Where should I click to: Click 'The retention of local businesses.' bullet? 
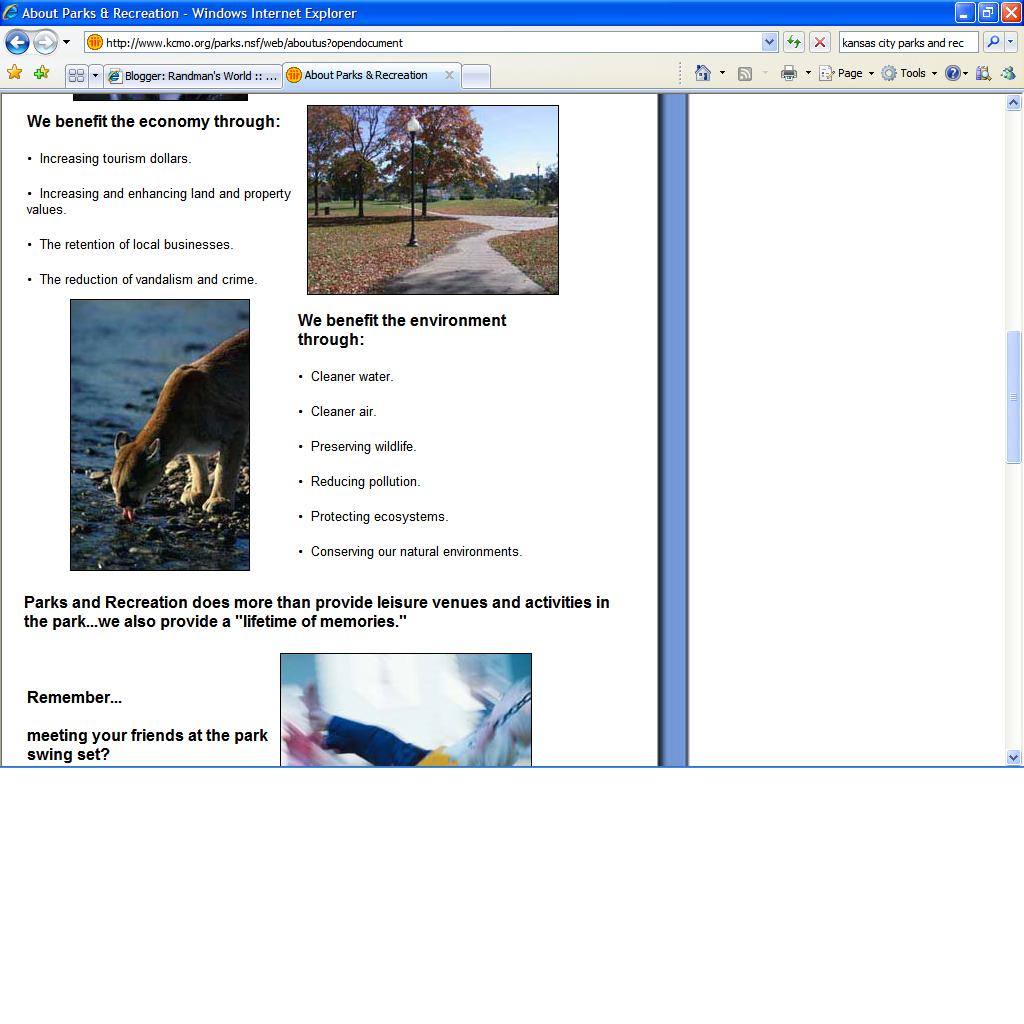(x=136, y=245)
